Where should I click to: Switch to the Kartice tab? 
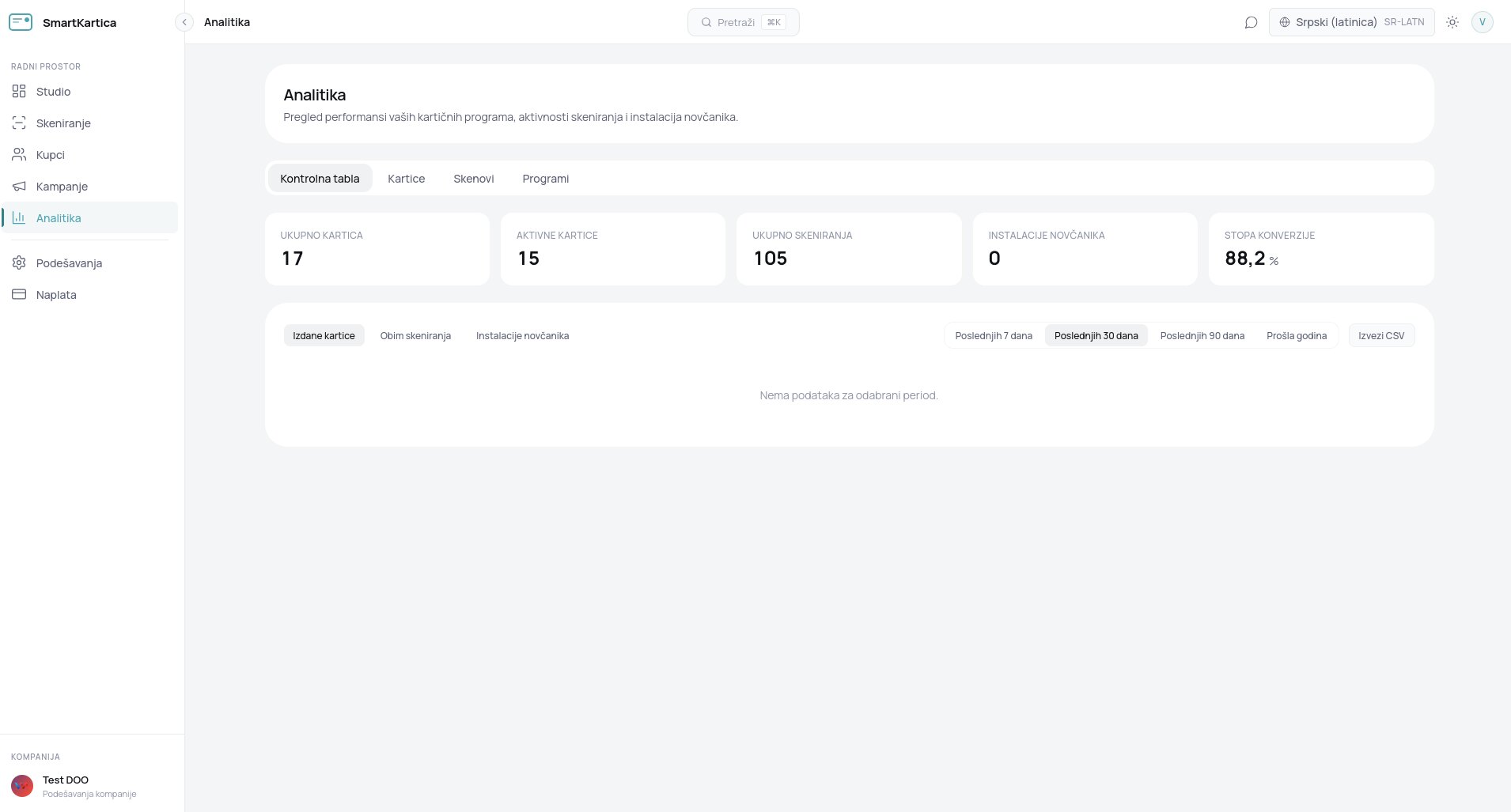(x=407, y=179)
